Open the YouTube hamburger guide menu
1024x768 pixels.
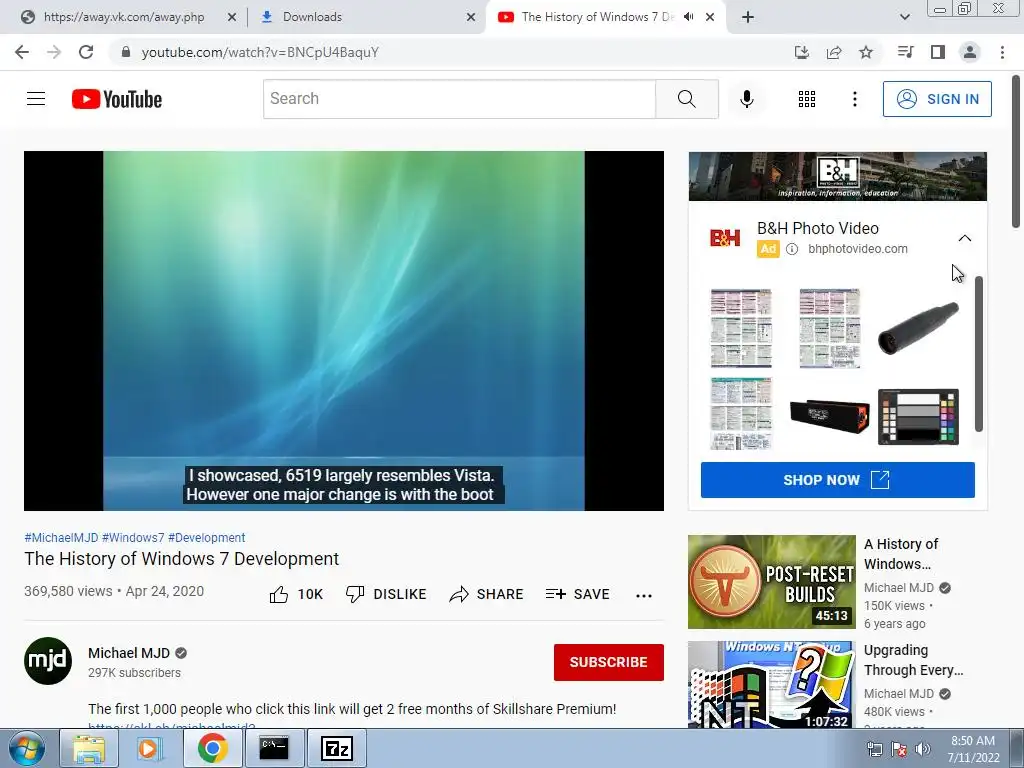point(36,99)
